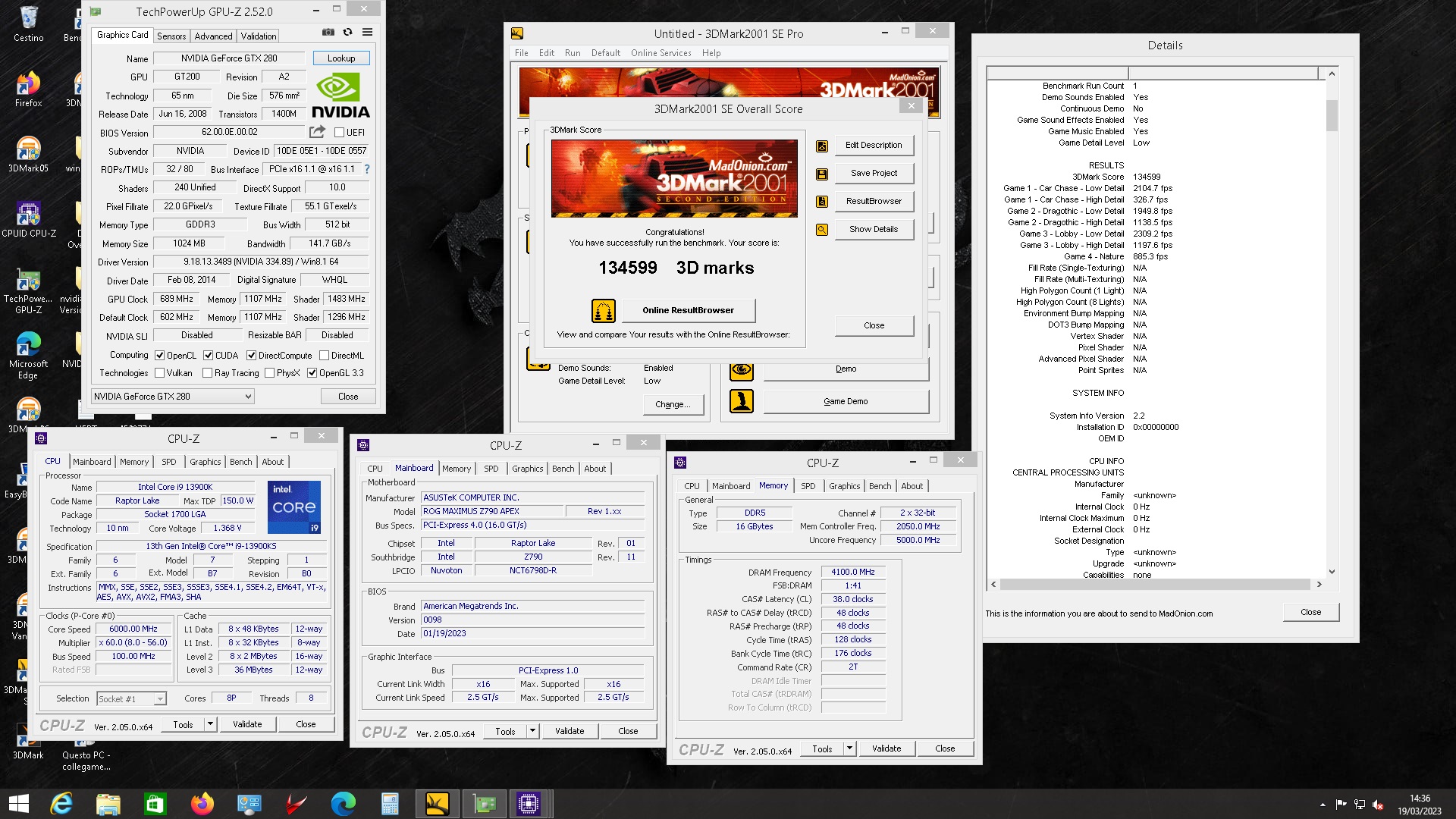Toggle Vulkan checkbox in GPU-Z
The image size is (1456, 819).
160,373
